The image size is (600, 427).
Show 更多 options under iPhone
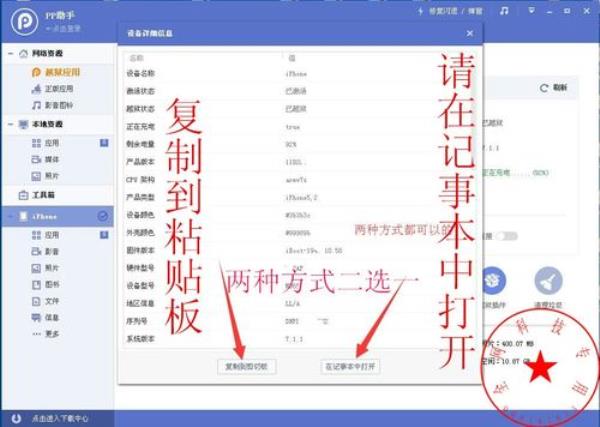pos(45,334)
